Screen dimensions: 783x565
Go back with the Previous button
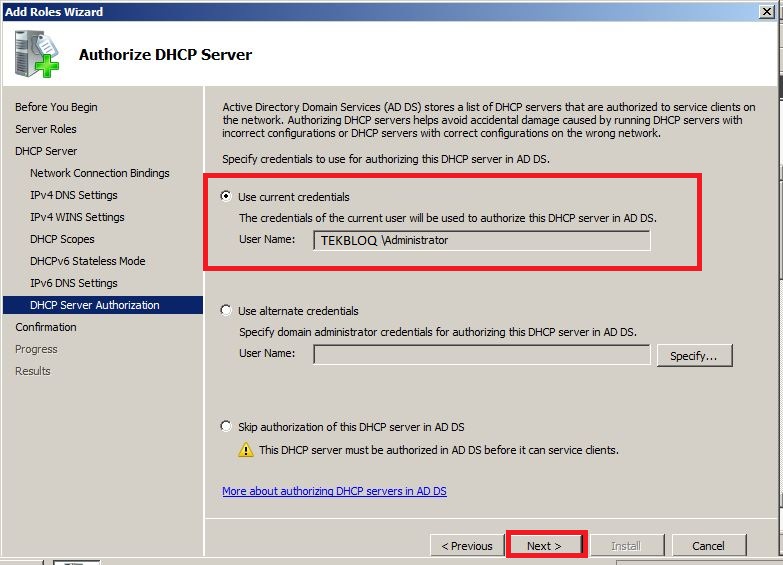[467, 546]
